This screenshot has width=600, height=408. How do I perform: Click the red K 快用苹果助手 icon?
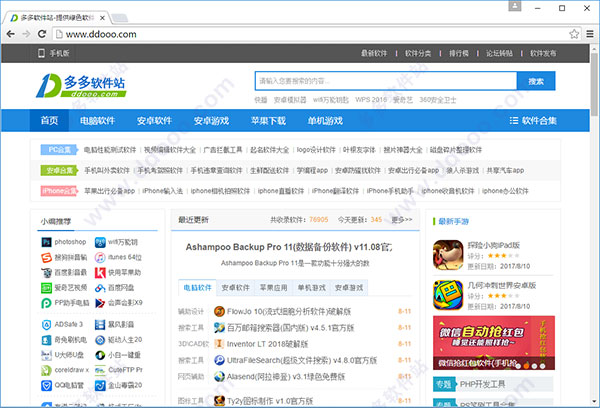click(x=100, y=273)
